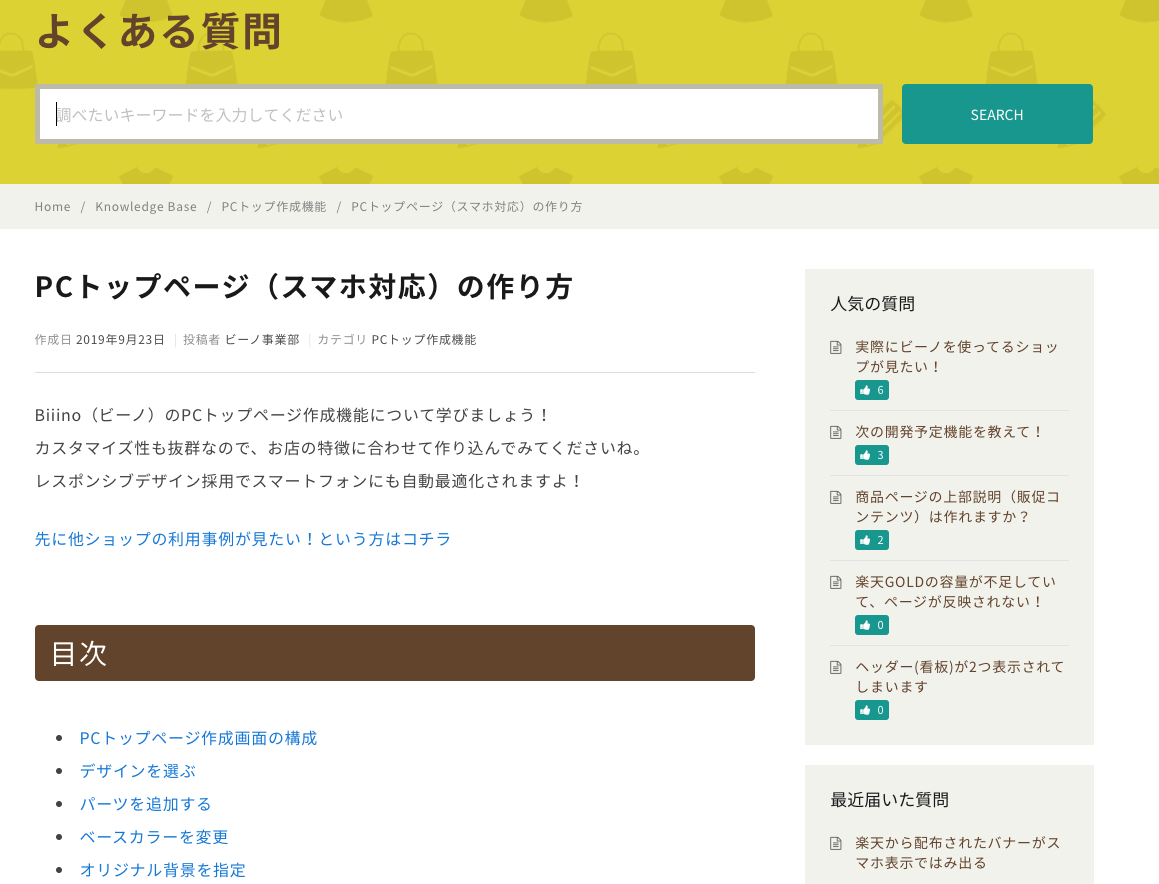
Task: Jump to オリジナル背景を指定 section
Action: click(x=163, y=869)
